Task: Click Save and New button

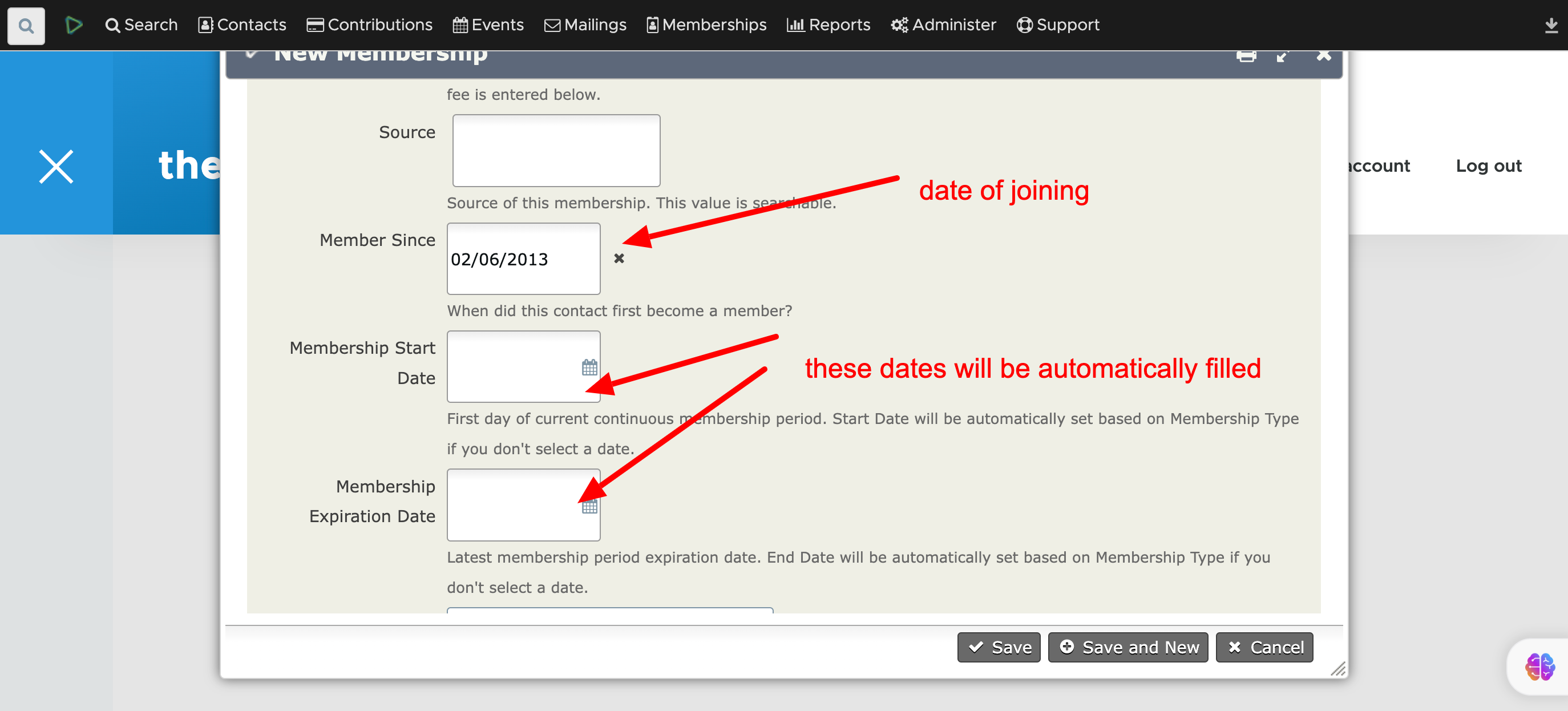Action: 1128,647
